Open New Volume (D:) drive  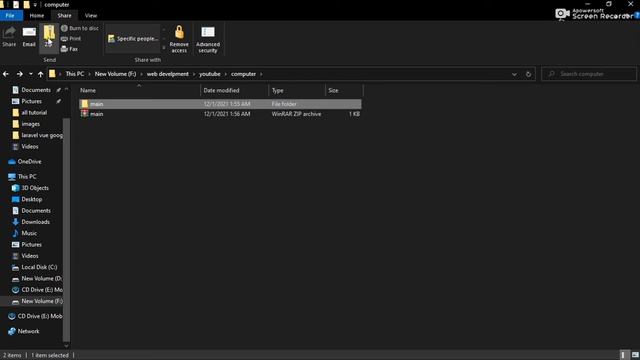click(x=41, y=279)
